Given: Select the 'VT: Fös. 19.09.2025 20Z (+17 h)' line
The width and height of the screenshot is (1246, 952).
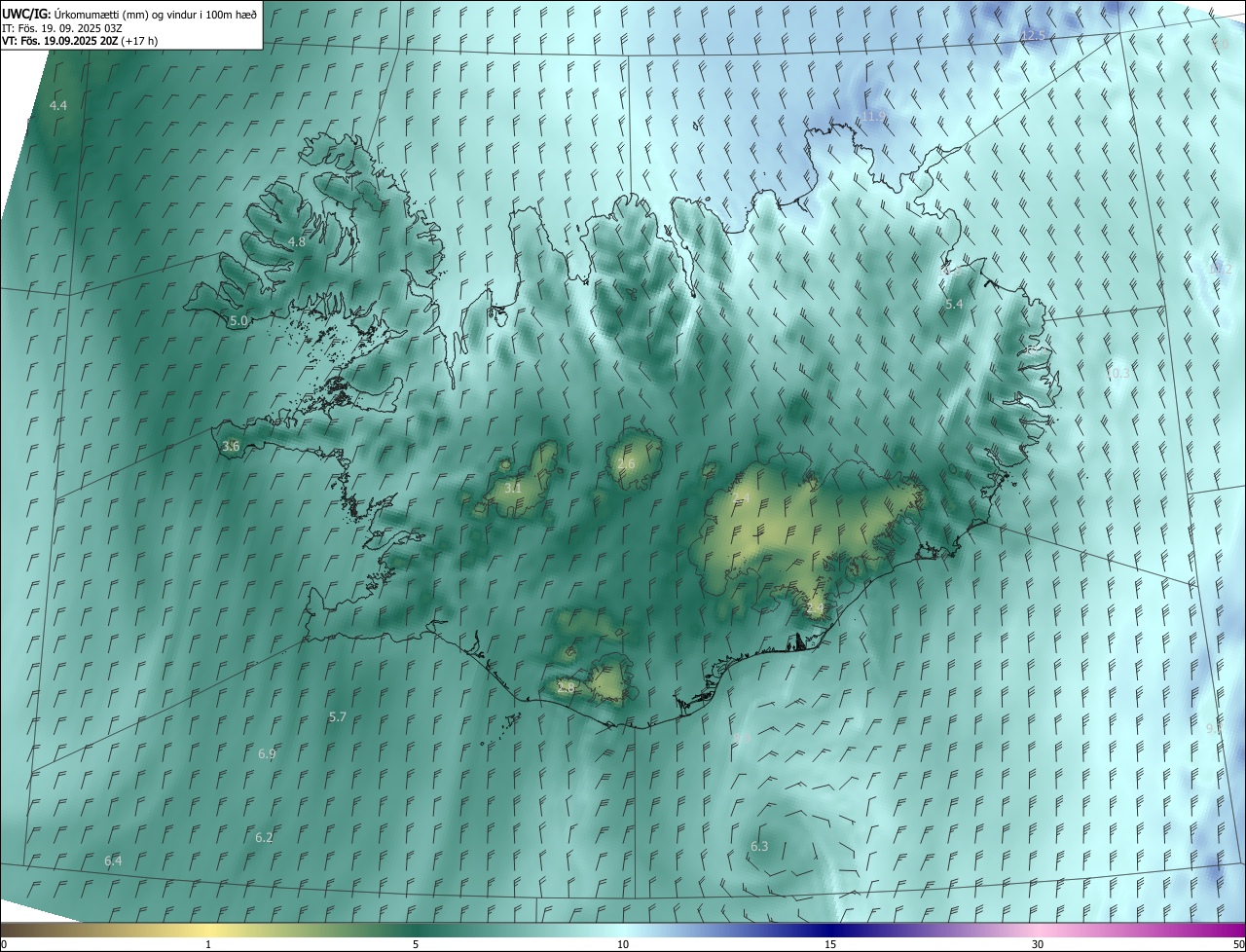Looking at the screenshot, I should tap(80, 41).
